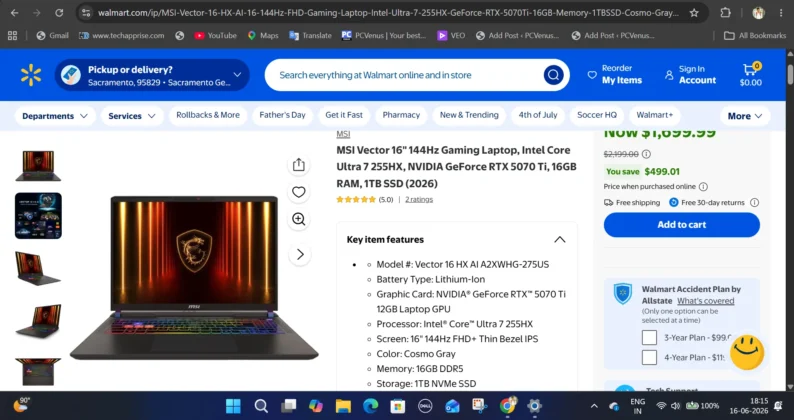This screenshot has width=794, height=420.
Task: Go back in browser history
Action: 15,13
